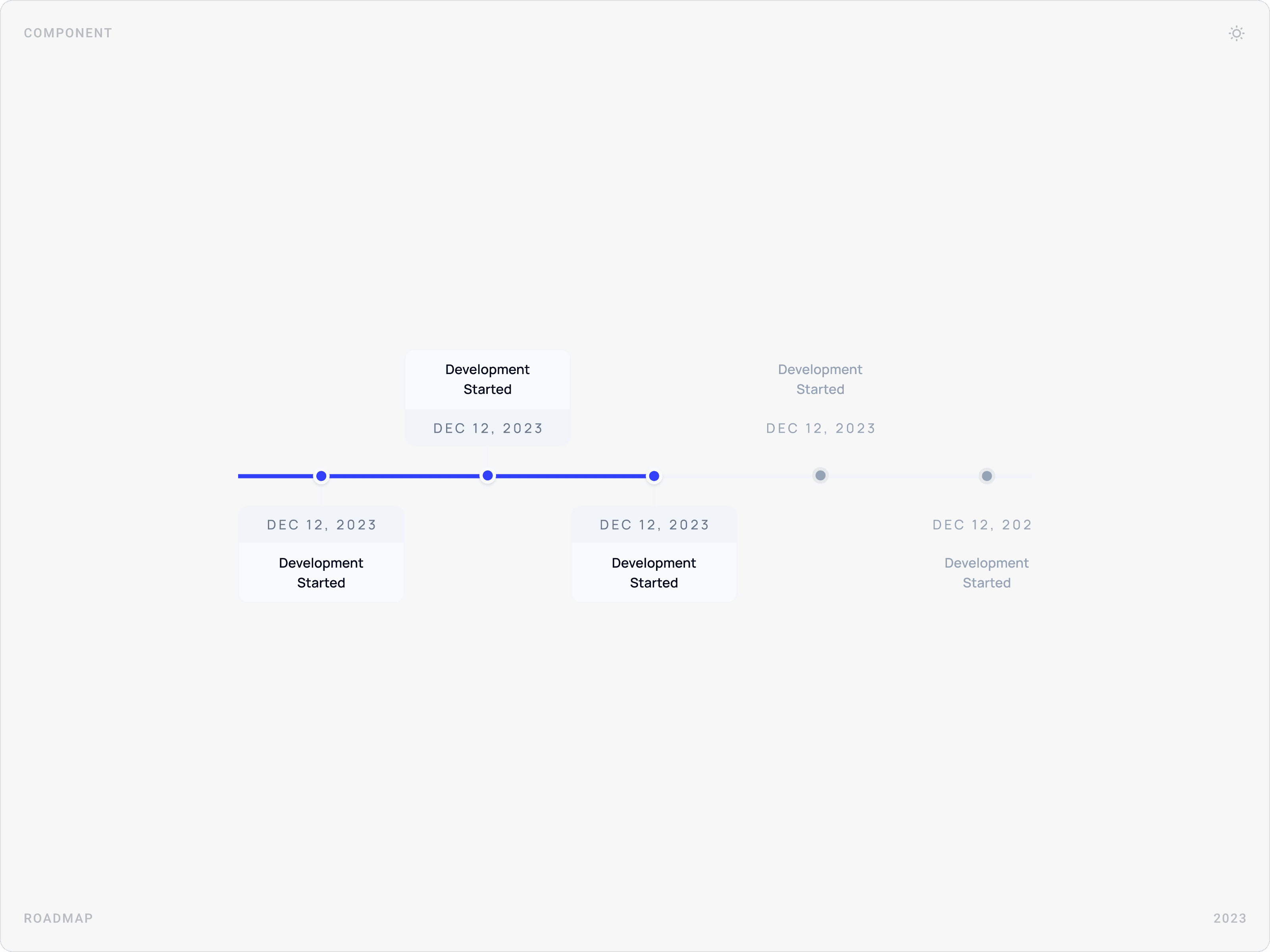Open the highlighted Development Started card above the timeline
Image resolution: width=1270 pixels, height=952 pixels.
[x=487, y=379]
